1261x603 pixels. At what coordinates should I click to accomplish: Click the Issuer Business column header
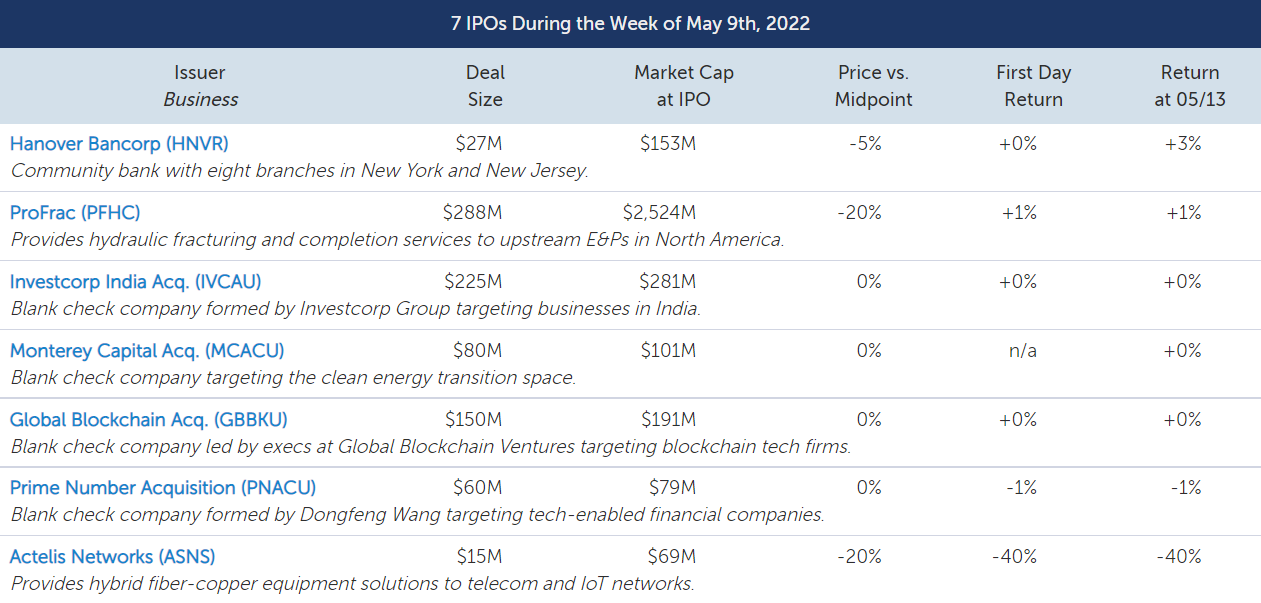pyautogui.click(x=200, y=86)
